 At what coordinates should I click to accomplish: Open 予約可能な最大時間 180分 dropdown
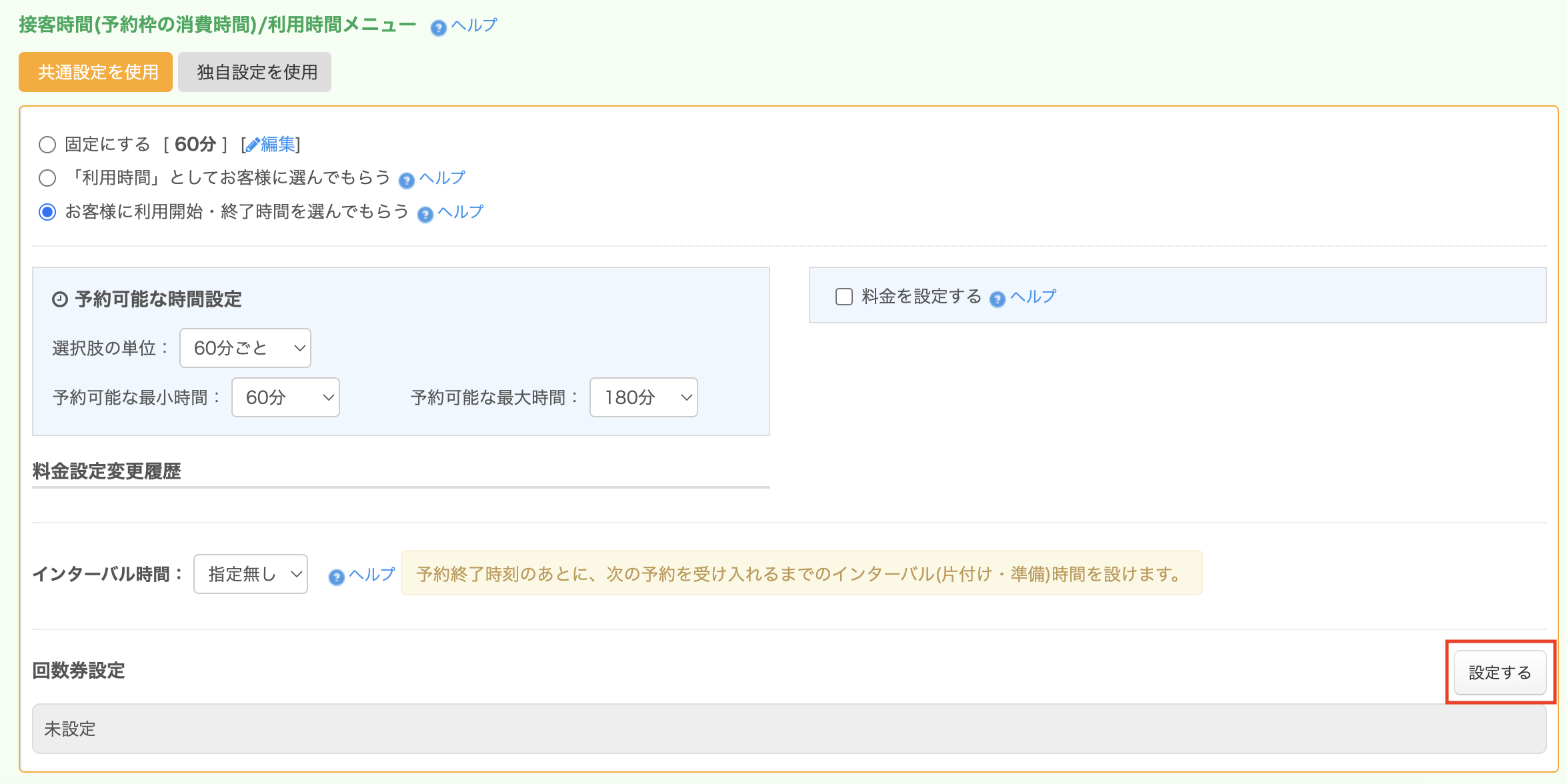pos(643,397)
